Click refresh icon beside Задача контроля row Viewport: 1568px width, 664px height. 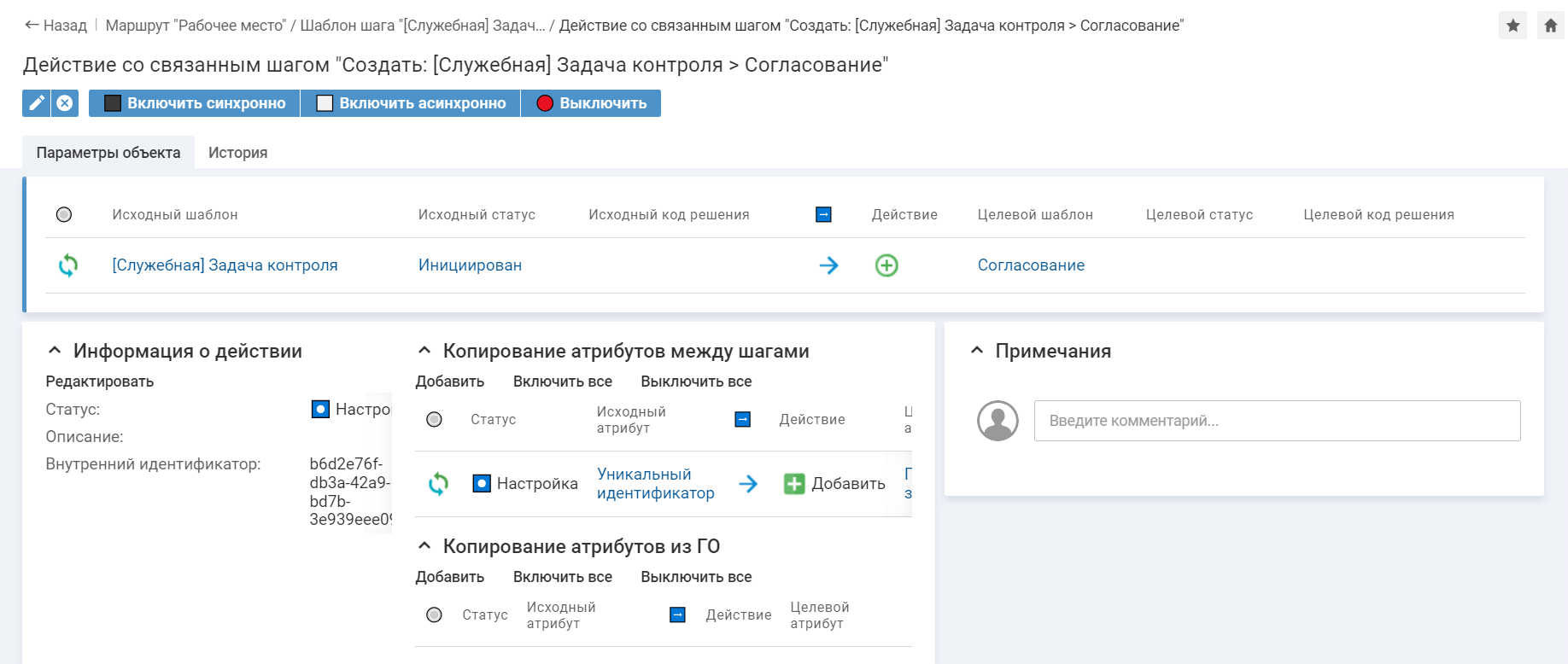tap(68, 265)
